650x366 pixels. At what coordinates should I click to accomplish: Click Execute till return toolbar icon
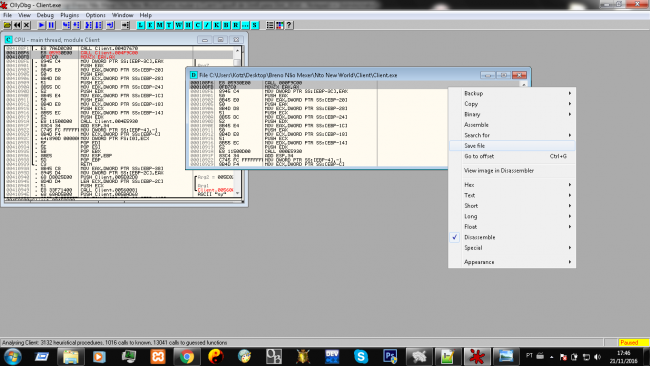tap(110, 25)
